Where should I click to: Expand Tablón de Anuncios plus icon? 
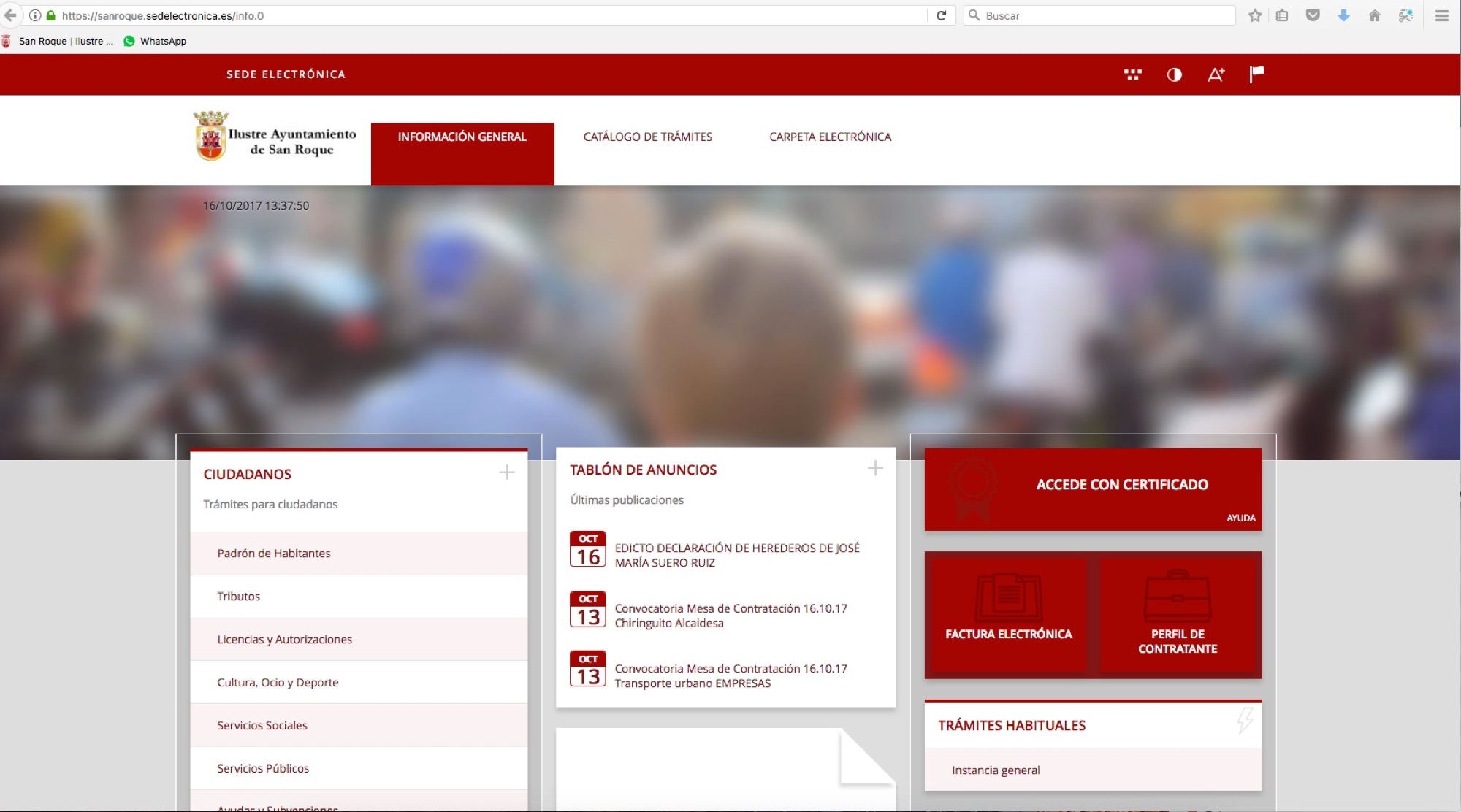pyautogui.click(x=875, y=468)
